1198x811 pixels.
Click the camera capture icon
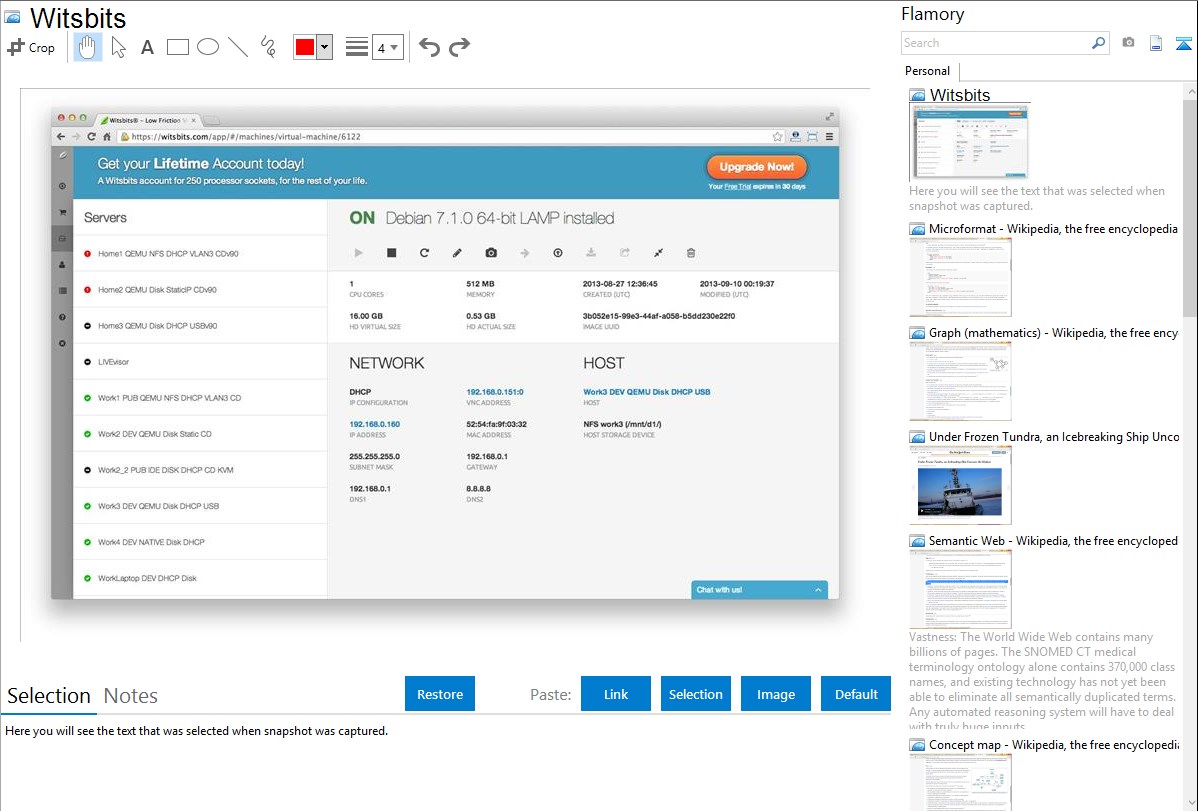click(1128, 43)
